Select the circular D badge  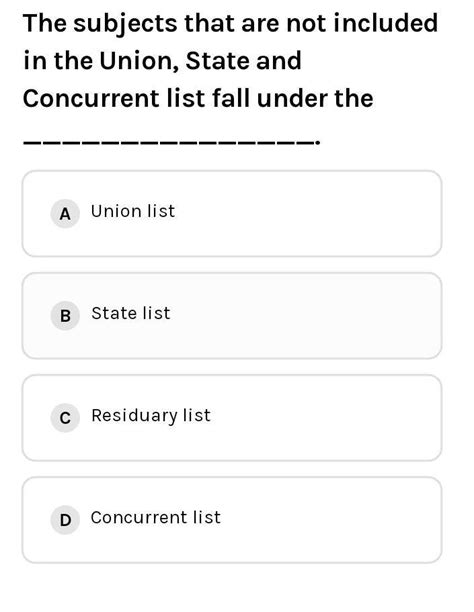[65, 519]
